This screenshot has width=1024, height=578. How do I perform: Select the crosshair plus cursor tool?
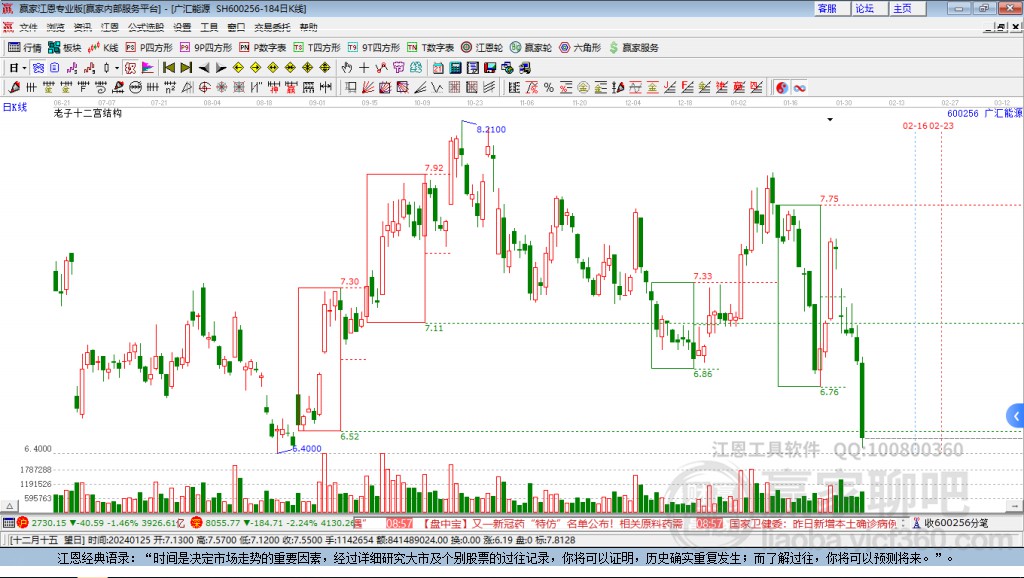(364, 68)
